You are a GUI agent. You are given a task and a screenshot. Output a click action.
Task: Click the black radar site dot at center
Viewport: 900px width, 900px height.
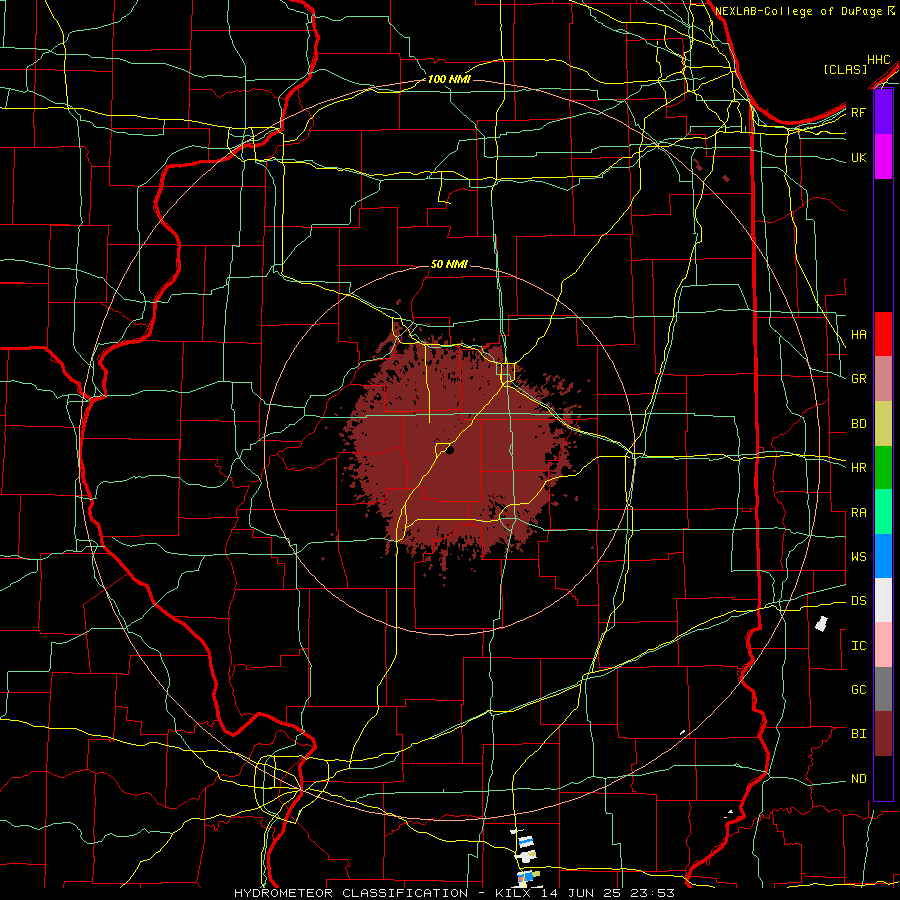point(450,451)
